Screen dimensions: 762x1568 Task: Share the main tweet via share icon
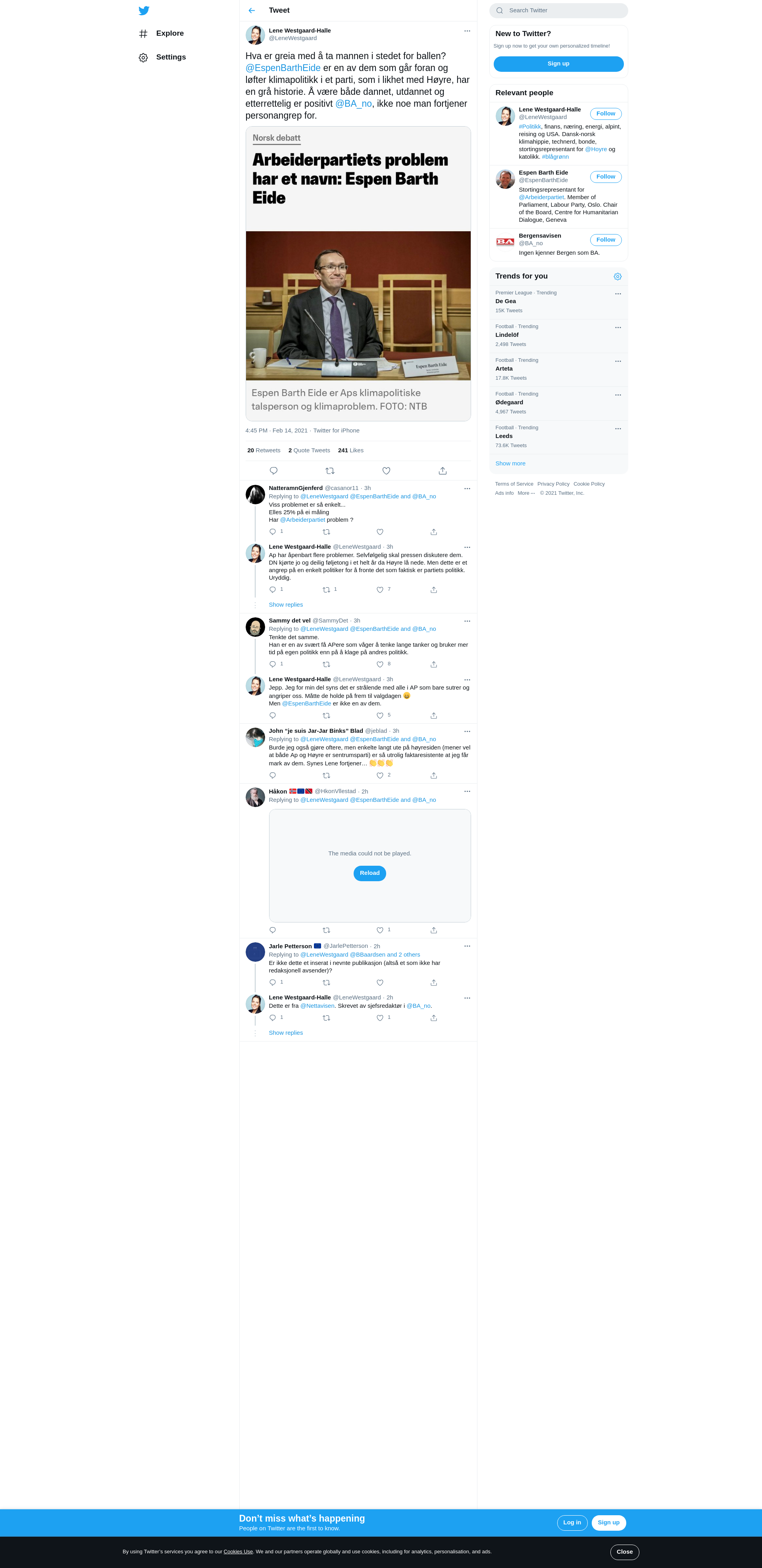click(443, 471)
